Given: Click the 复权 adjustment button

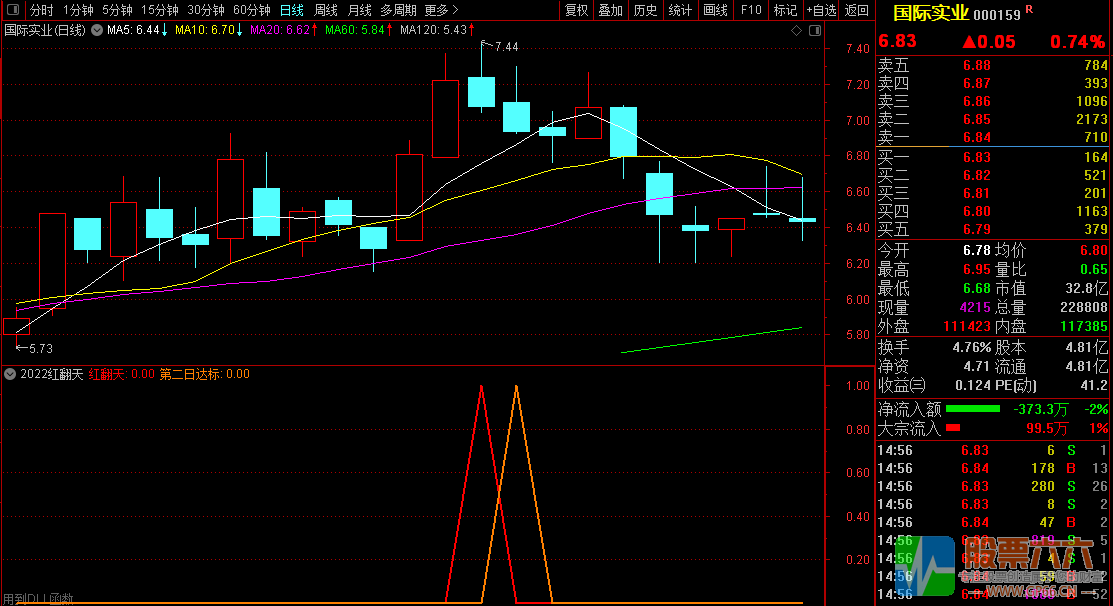Looking at the screenshot, I should [x=577, y=10].
